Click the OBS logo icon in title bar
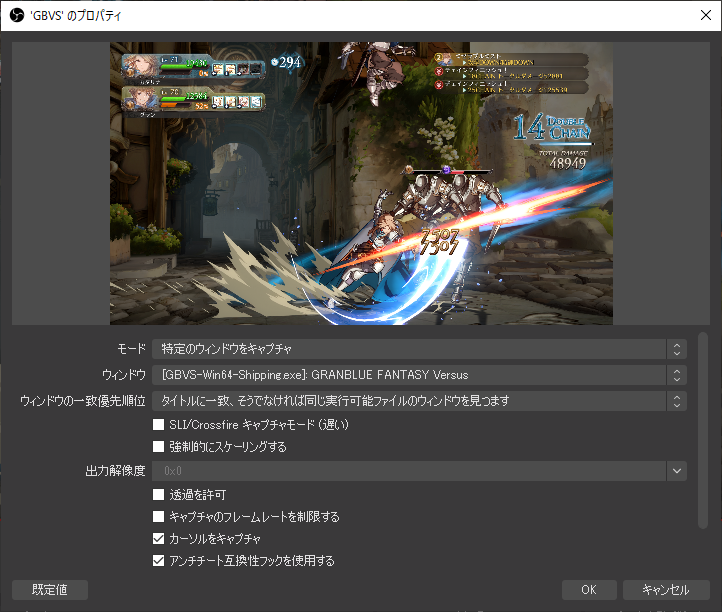 (x=17, y=16)
